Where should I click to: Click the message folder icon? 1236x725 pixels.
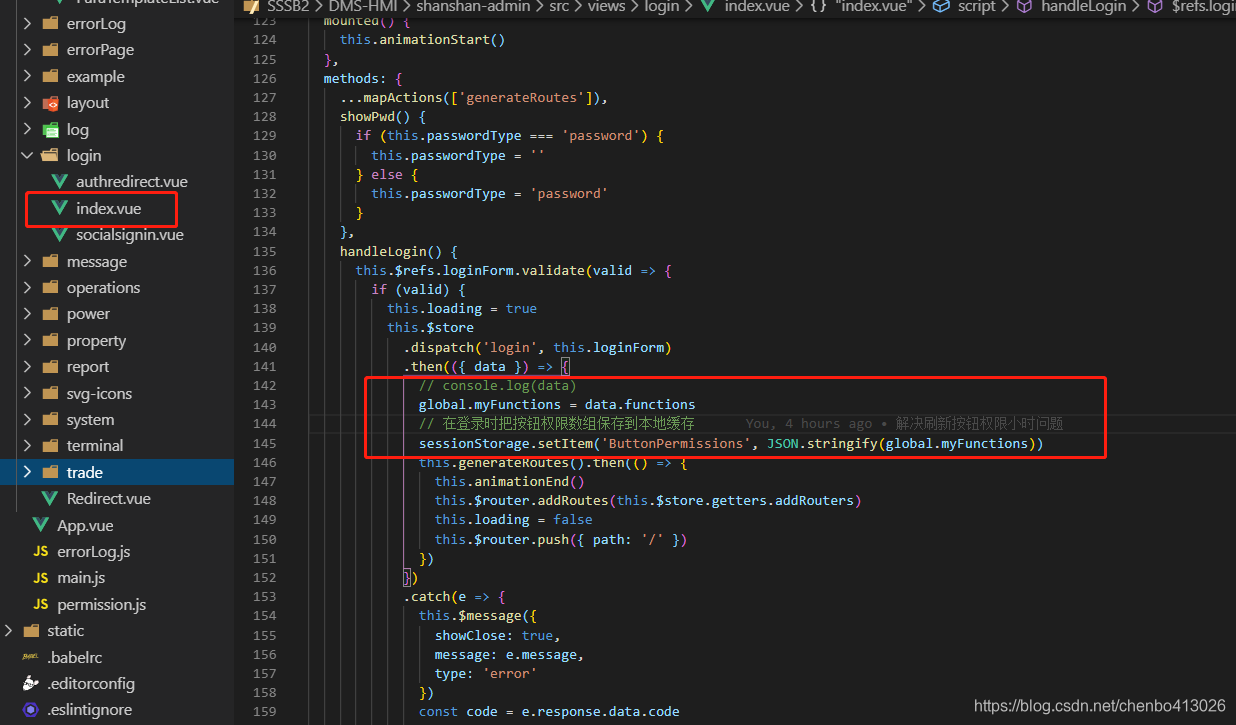(50, 262)
